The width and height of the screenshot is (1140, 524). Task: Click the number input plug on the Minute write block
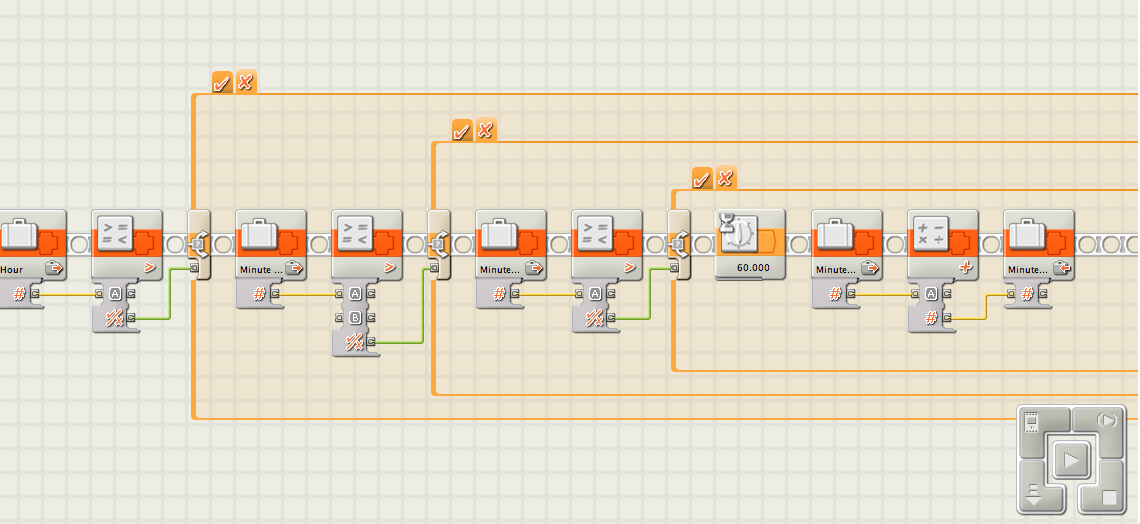pyautogui.click(x=1011, y=294)
